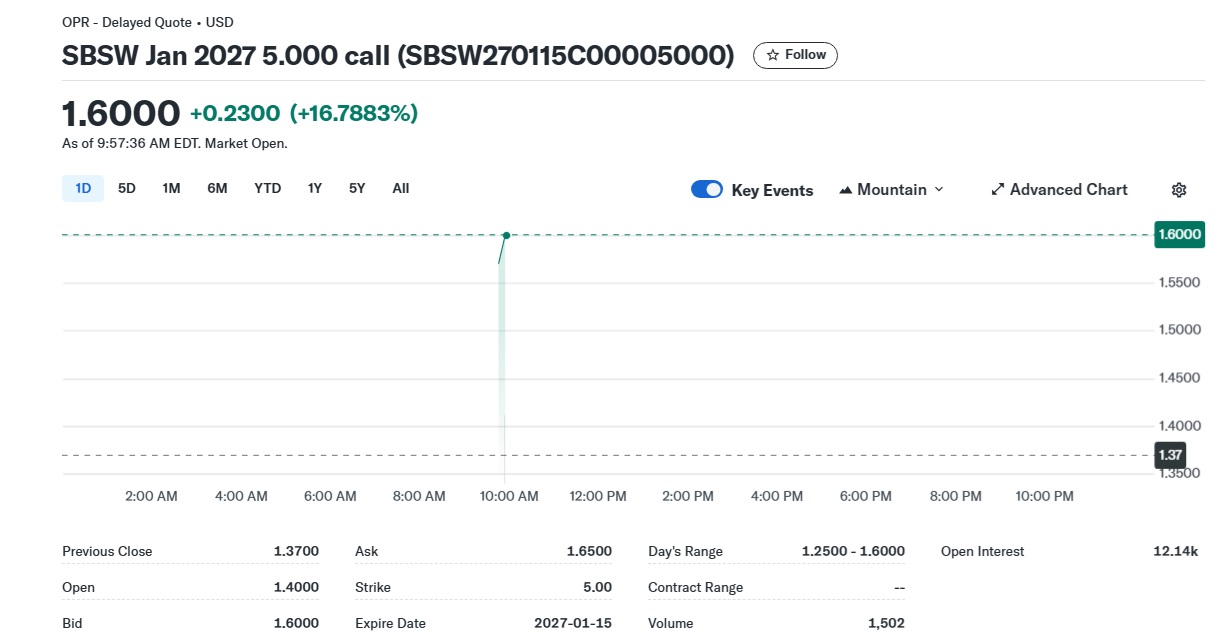Image resolution: width=1224 pixels, height=639 pixels.
Task: Click the Volume label
Action: pos(671,623)
